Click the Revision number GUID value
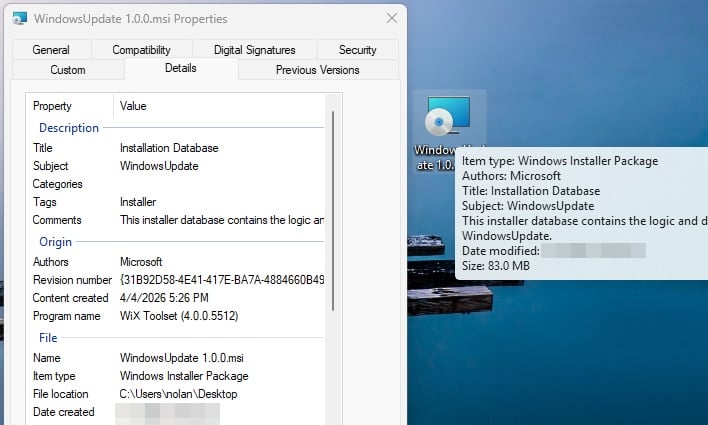 coord(222,280)
